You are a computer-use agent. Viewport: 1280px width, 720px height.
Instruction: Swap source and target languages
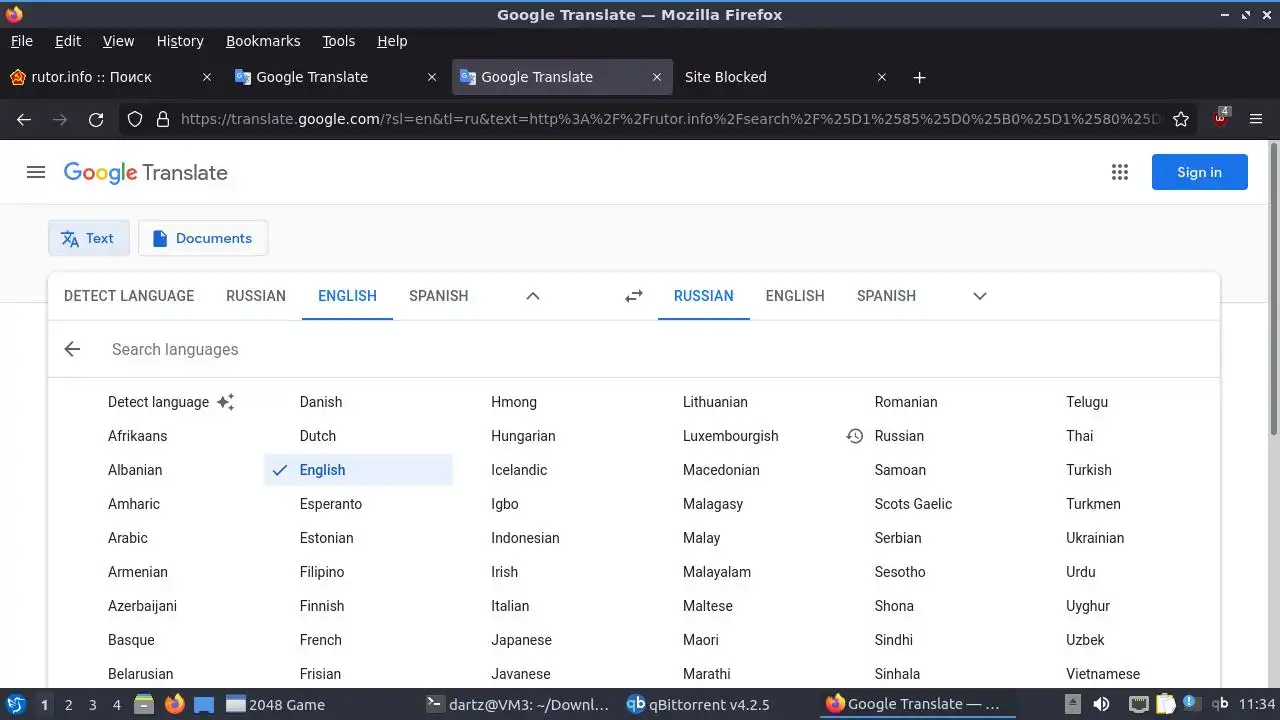[634, 296]
